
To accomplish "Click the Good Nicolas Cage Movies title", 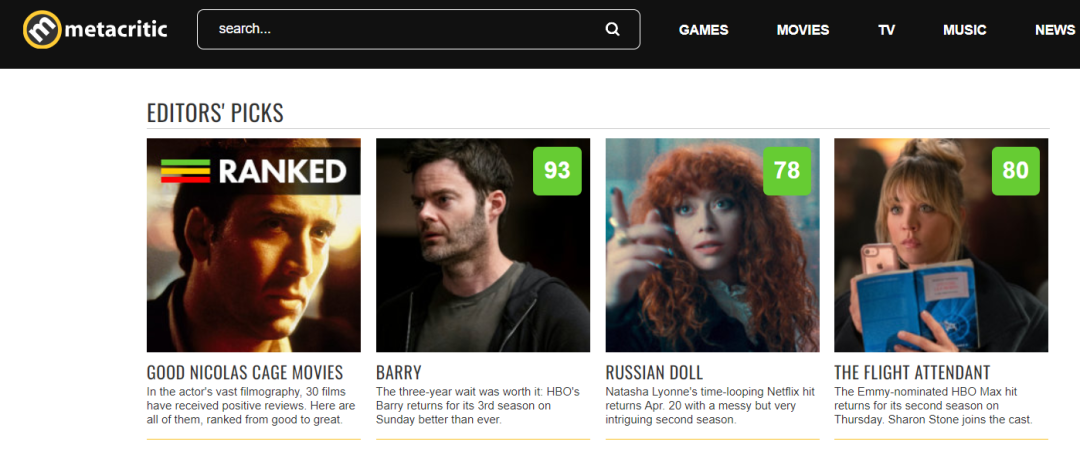I will 245,372.
